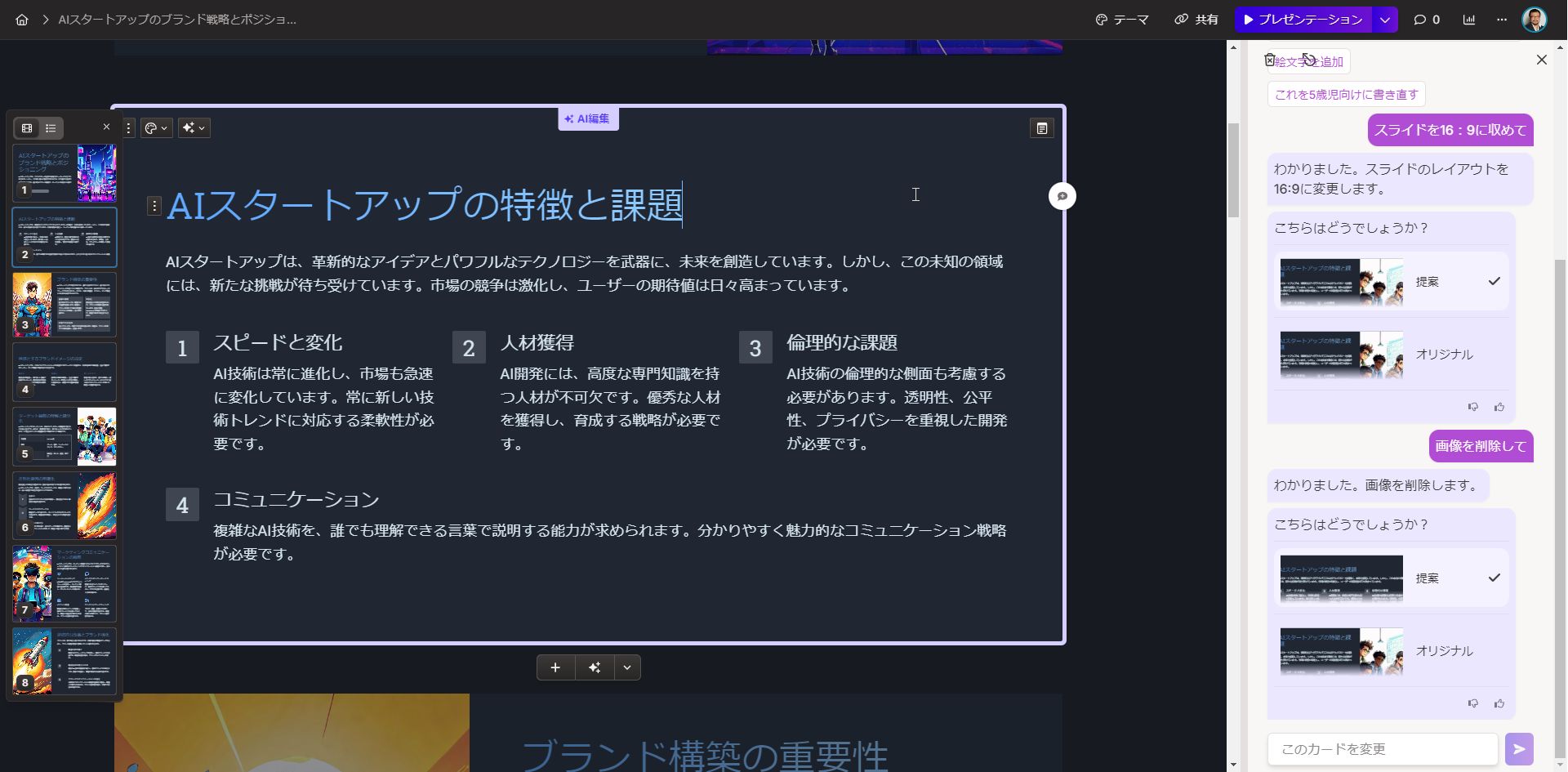Switch the slide panel to filmstrip view
Viewport: 1568px width, 772px height.
coord(27,127)
